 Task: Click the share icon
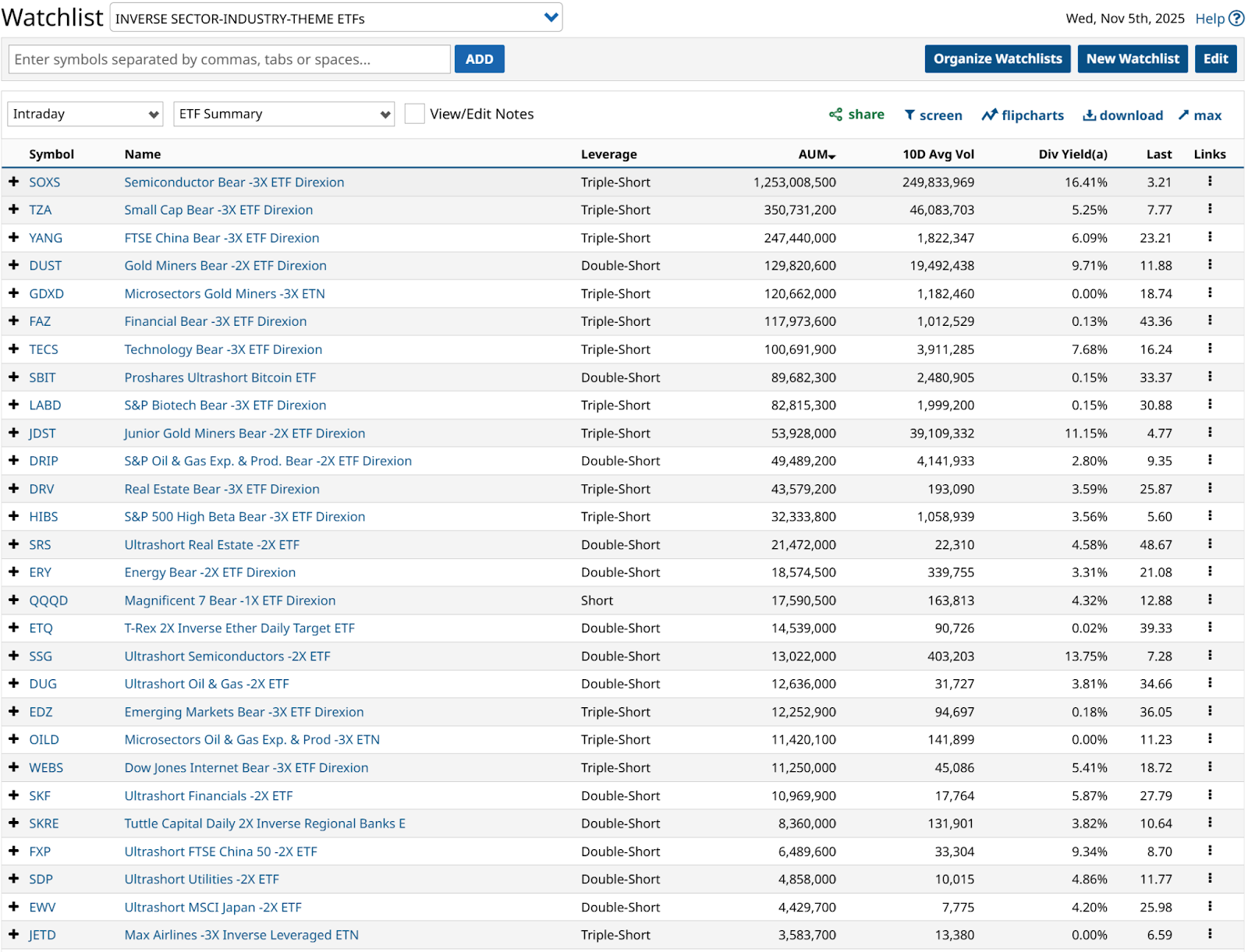(x=835, y=115)
